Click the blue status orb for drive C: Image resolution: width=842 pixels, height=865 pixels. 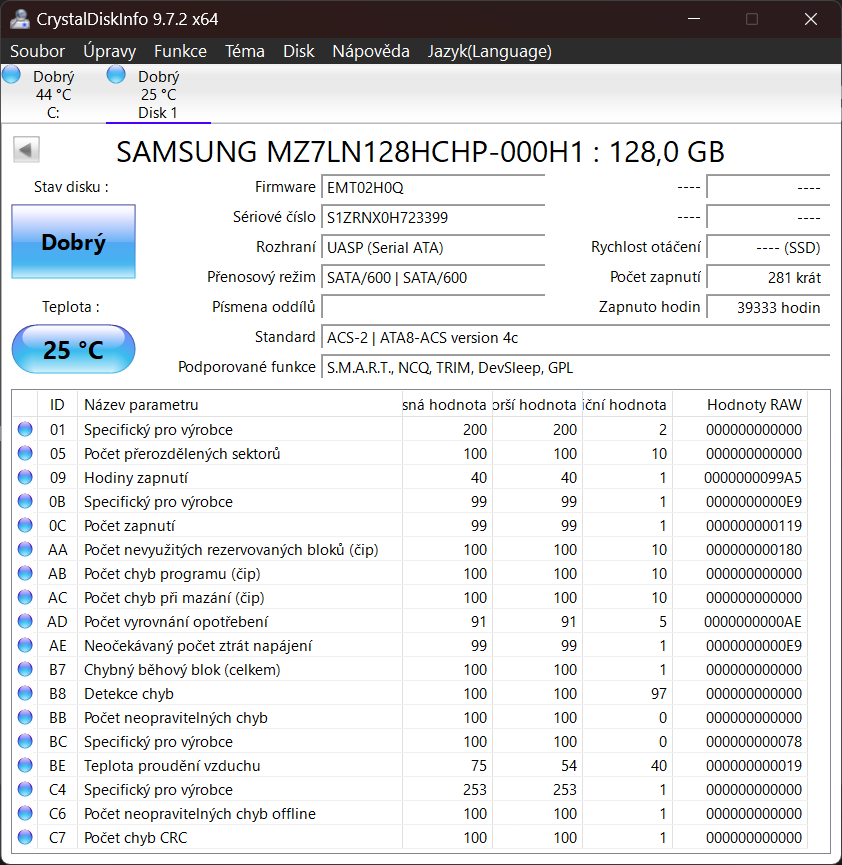coord(12,75)
